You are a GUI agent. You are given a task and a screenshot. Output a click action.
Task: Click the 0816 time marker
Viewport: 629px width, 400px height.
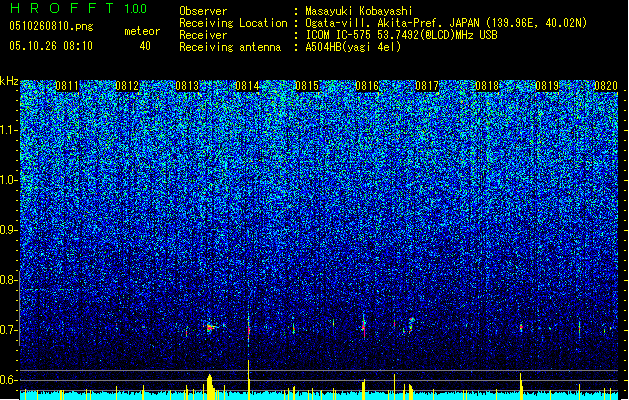point(367,86)
